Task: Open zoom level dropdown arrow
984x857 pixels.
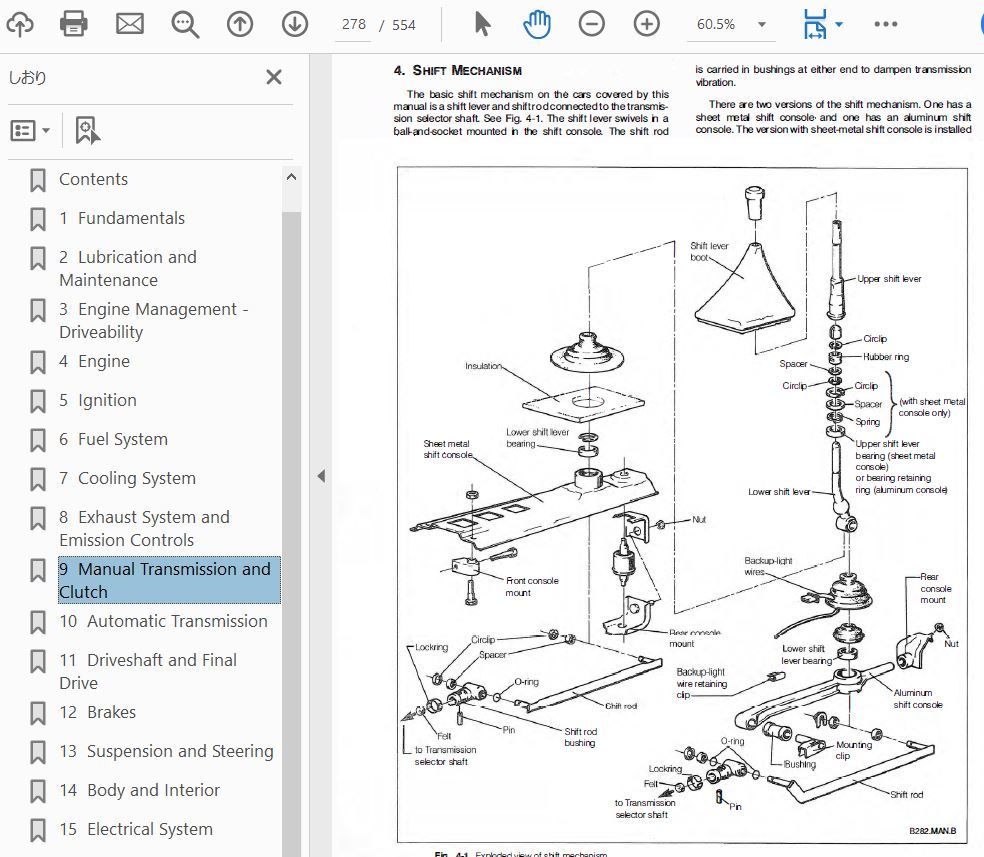Action: pos(762,25)
